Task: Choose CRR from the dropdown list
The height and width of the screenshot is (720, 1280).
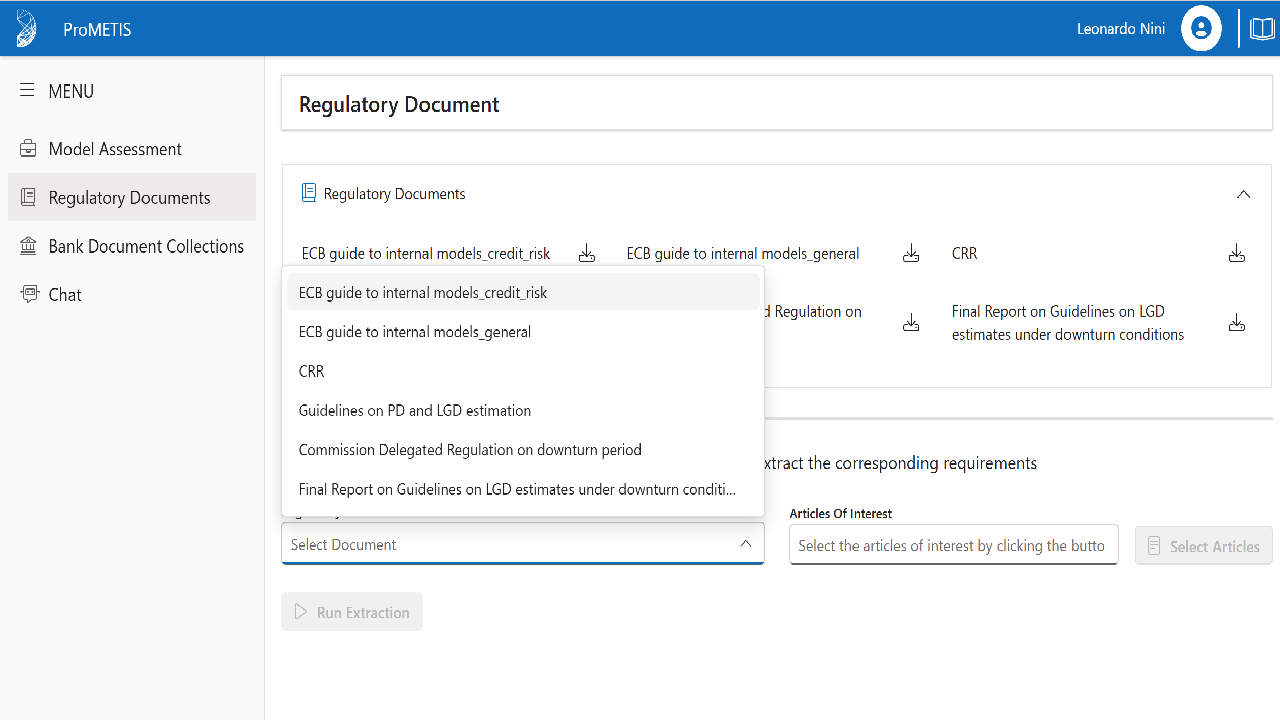Action: pyautogui.click(x=523, y=371)
